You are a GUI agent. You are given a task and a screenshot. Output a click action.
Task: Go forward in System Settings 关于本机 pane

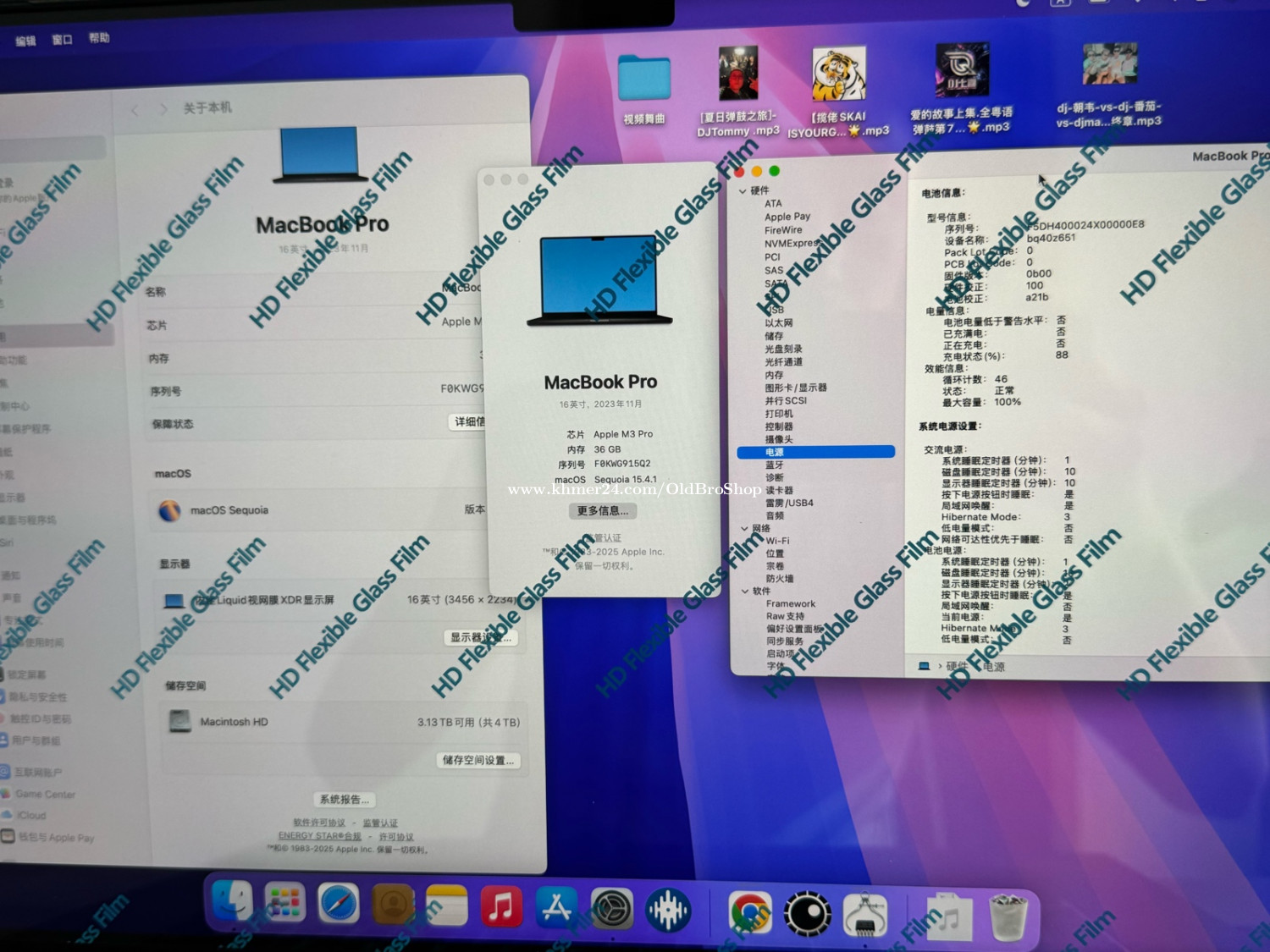[163, 109]
